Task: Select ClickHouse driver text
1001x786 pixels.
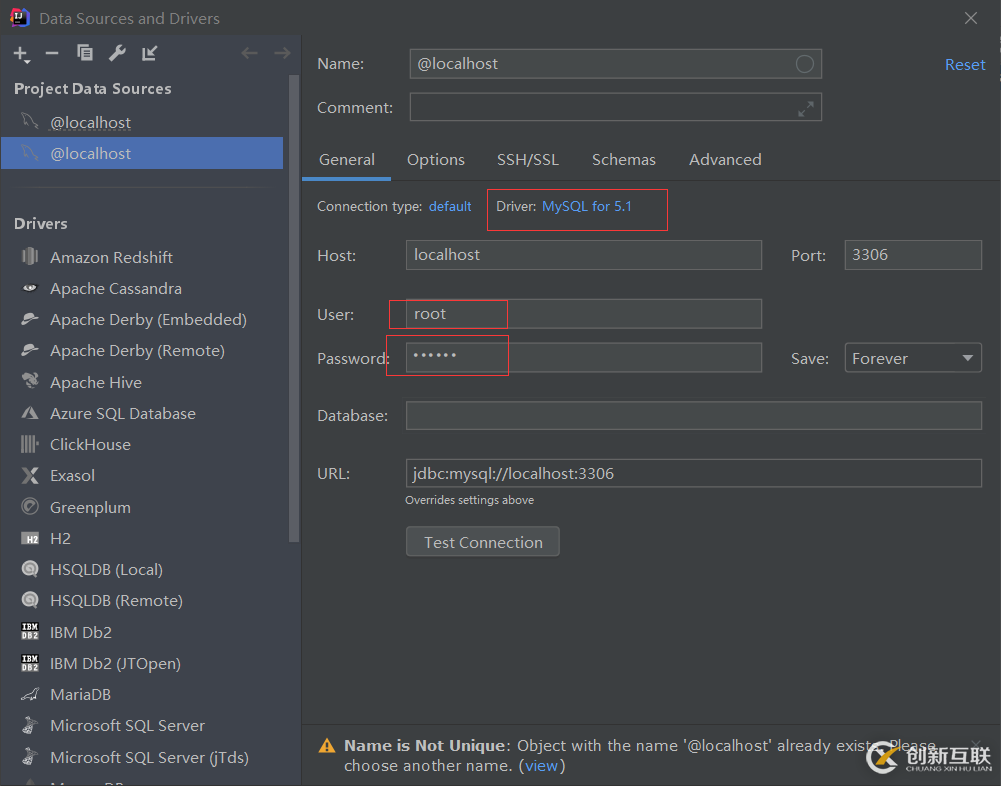Action: coord(90,444)
